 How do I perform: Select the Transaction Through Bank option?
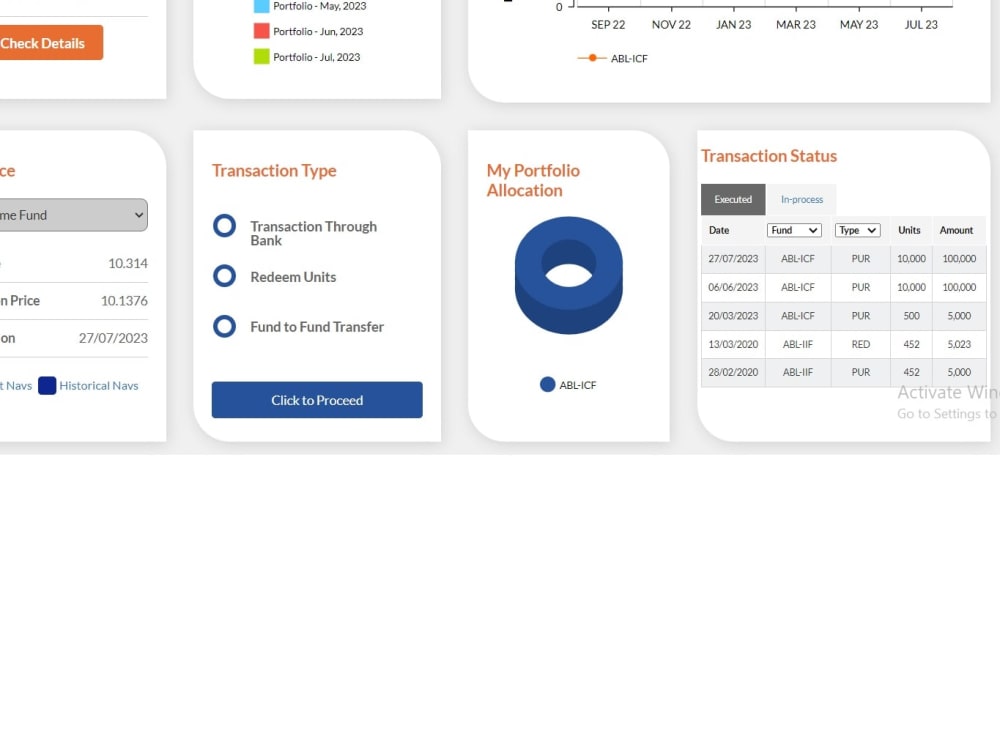tap(224, 226)
